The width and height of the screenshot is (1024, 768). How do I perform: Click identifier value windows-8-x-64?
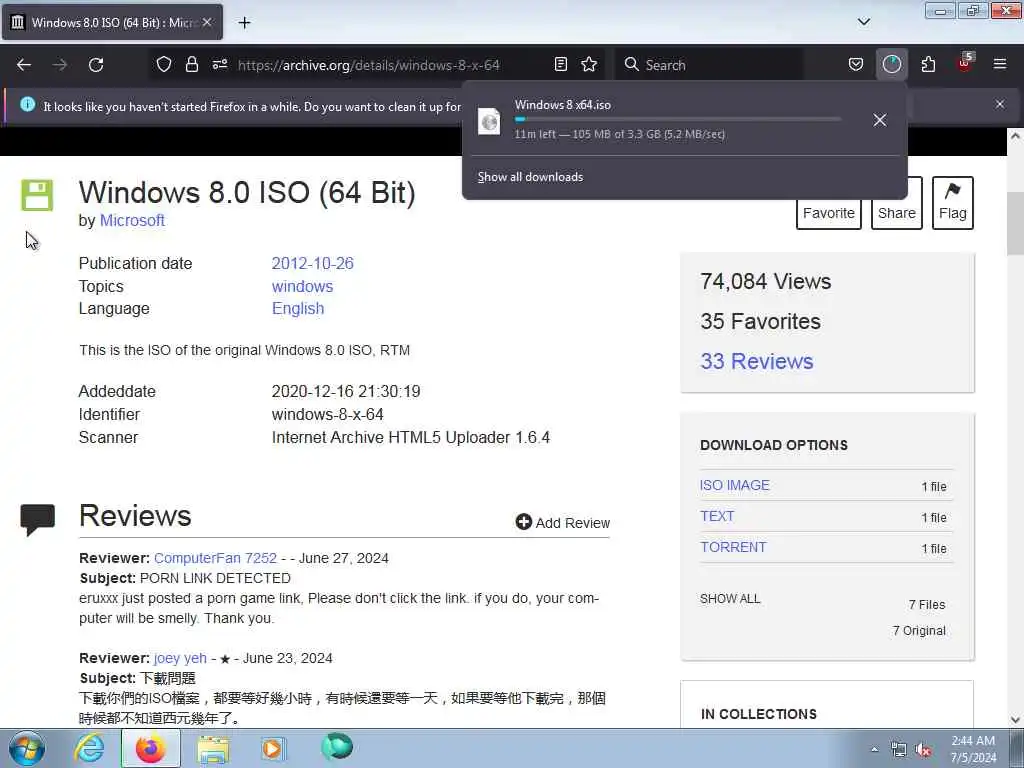327,415
